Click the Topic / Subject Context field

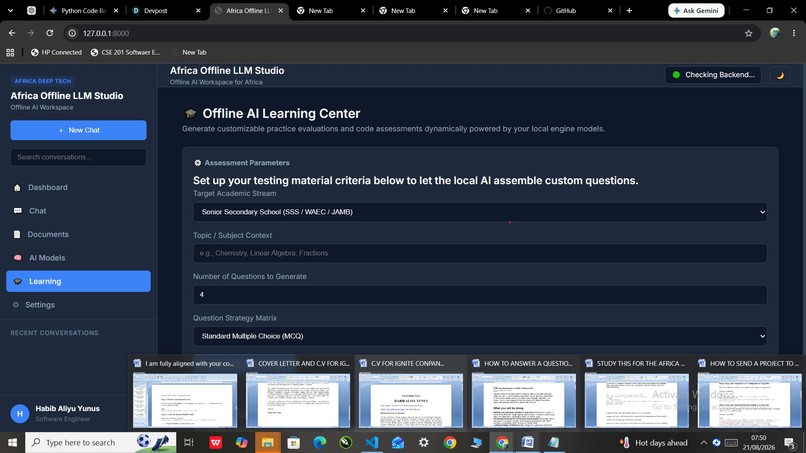[480, 253]
